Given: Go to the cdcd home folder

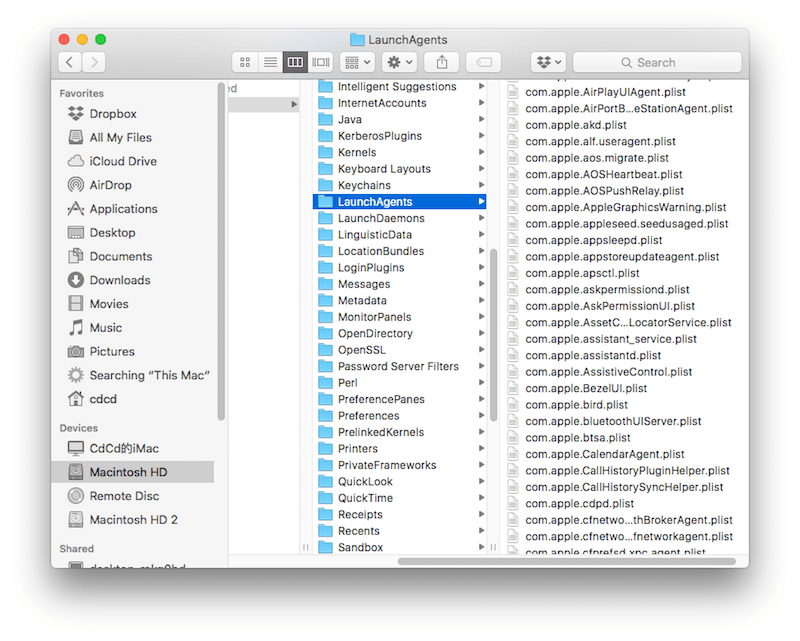Looking at the screenshot, I should point(133,399).
